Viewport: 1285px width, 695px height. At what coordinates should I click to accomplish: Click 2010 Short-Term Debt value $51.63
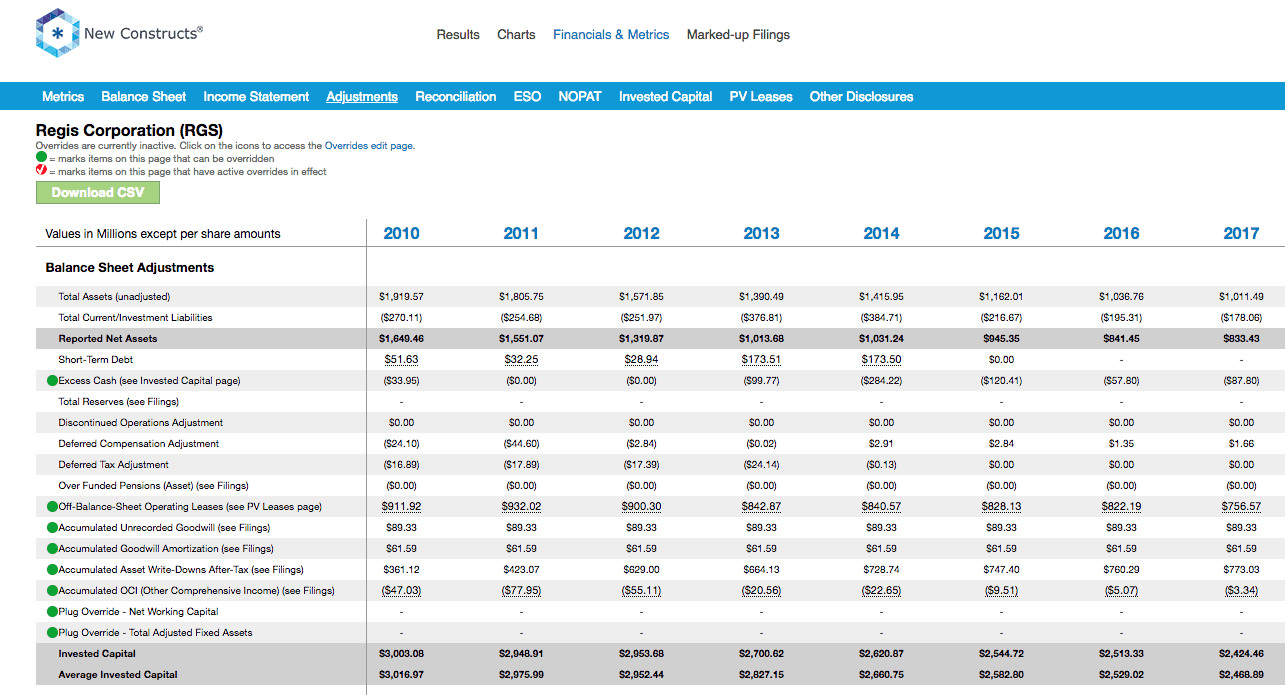(x=402, y=360)
